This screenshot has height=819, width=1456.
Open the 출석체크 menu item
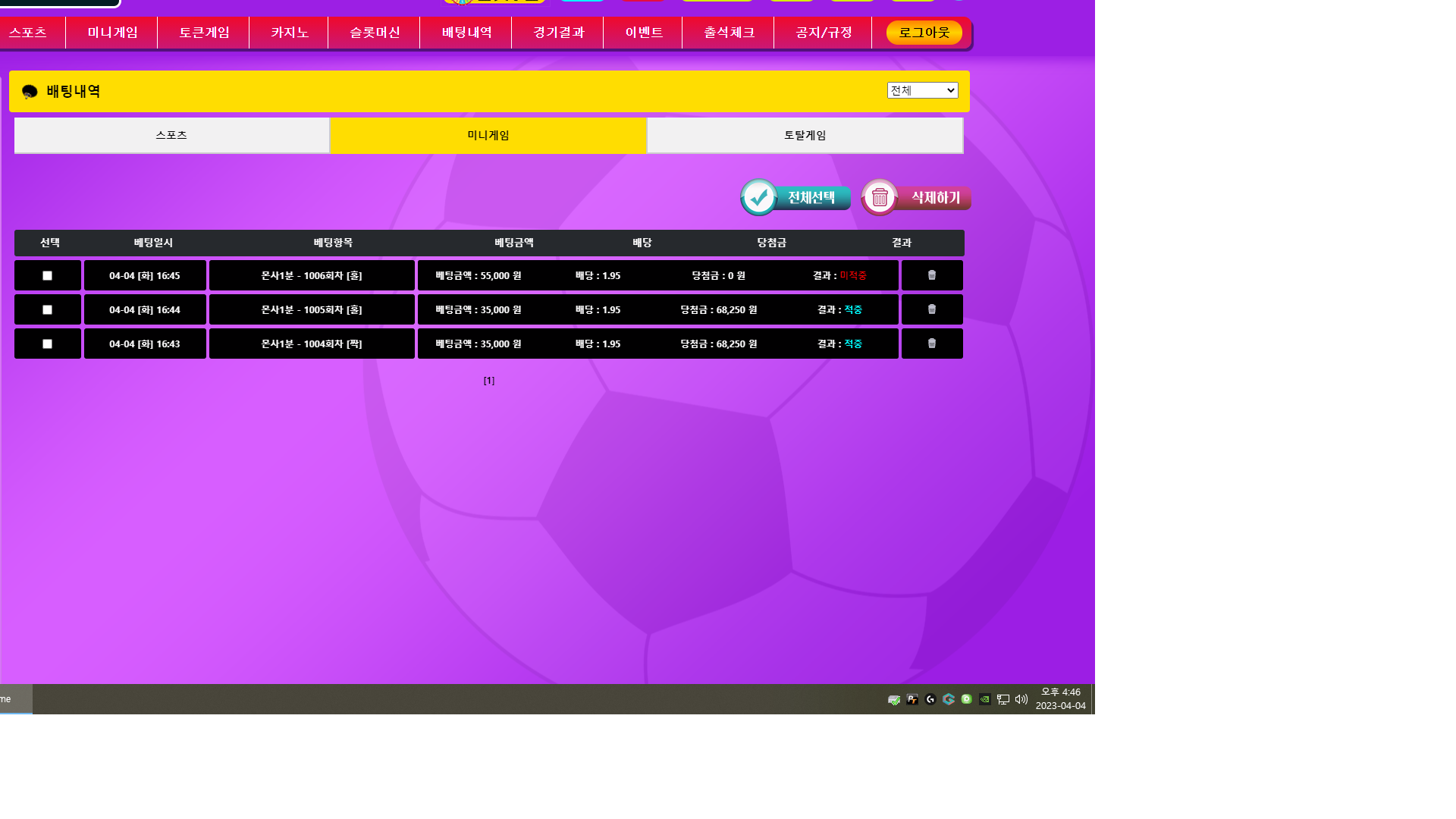coord(729,33)
